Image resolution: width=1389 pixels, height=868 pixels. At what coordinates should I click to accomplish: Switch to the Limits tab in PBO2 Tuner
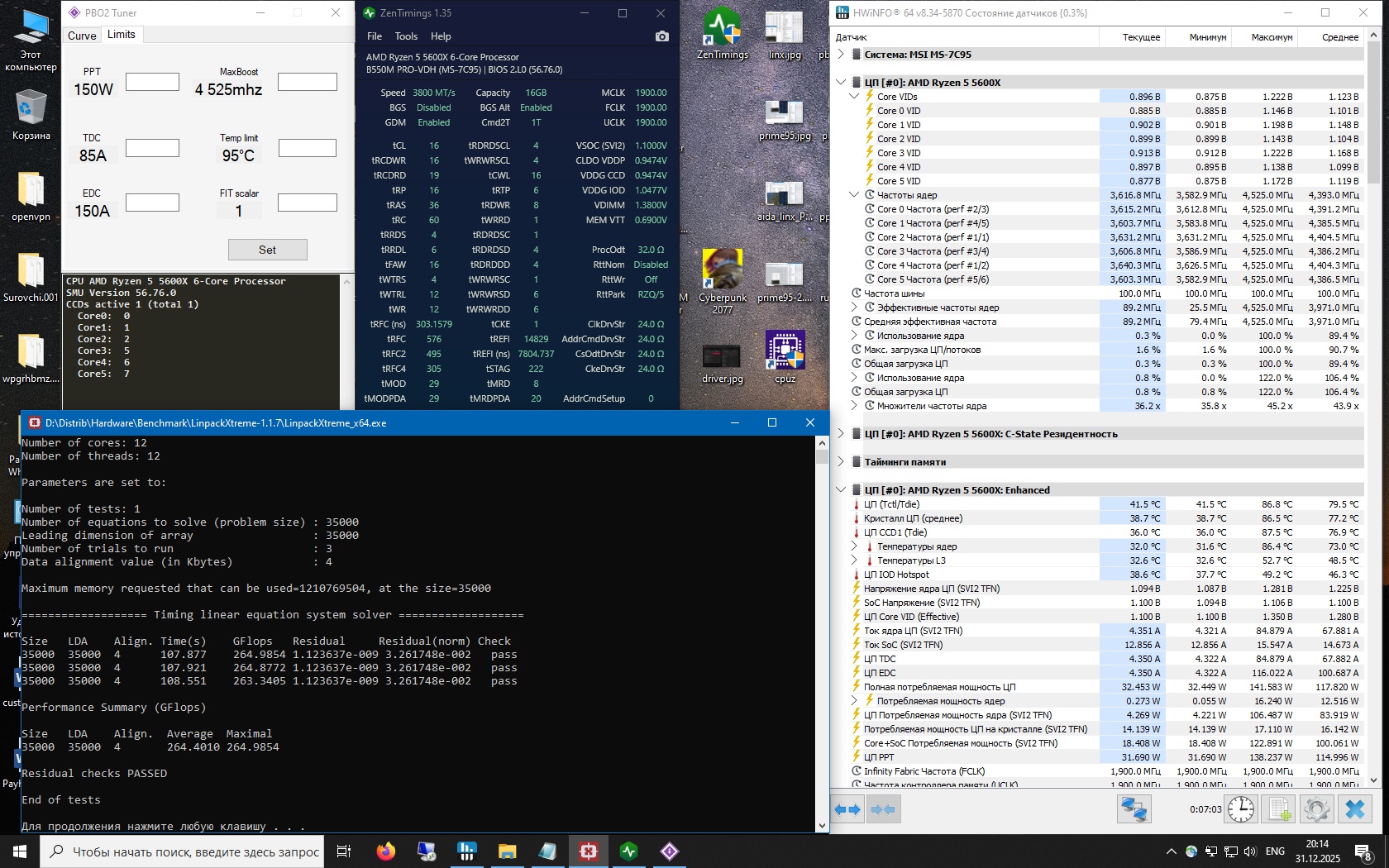click(122, 35)
